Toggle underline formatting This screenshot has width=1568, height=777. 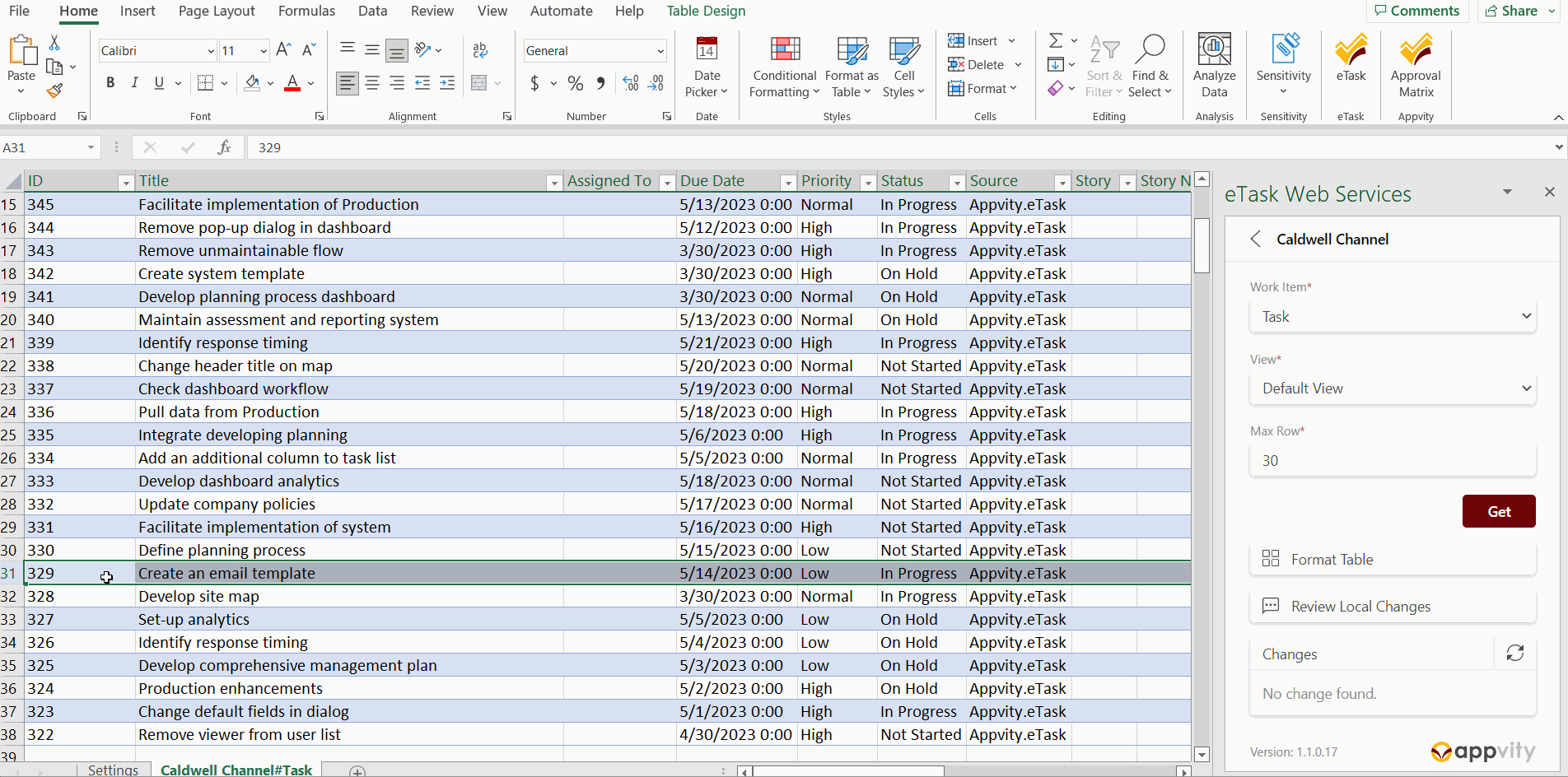[x=159, y=83]
